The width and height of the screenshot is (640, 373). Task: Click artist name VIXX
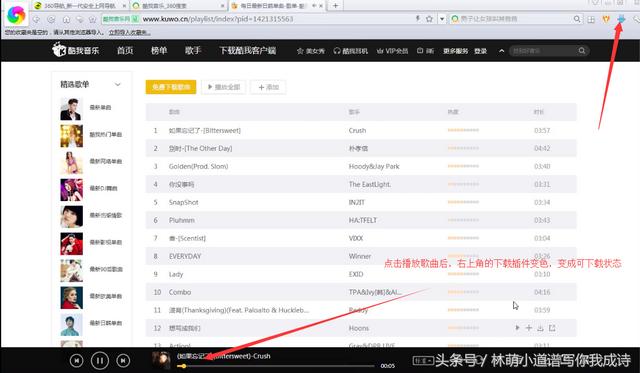pos(356,238)
